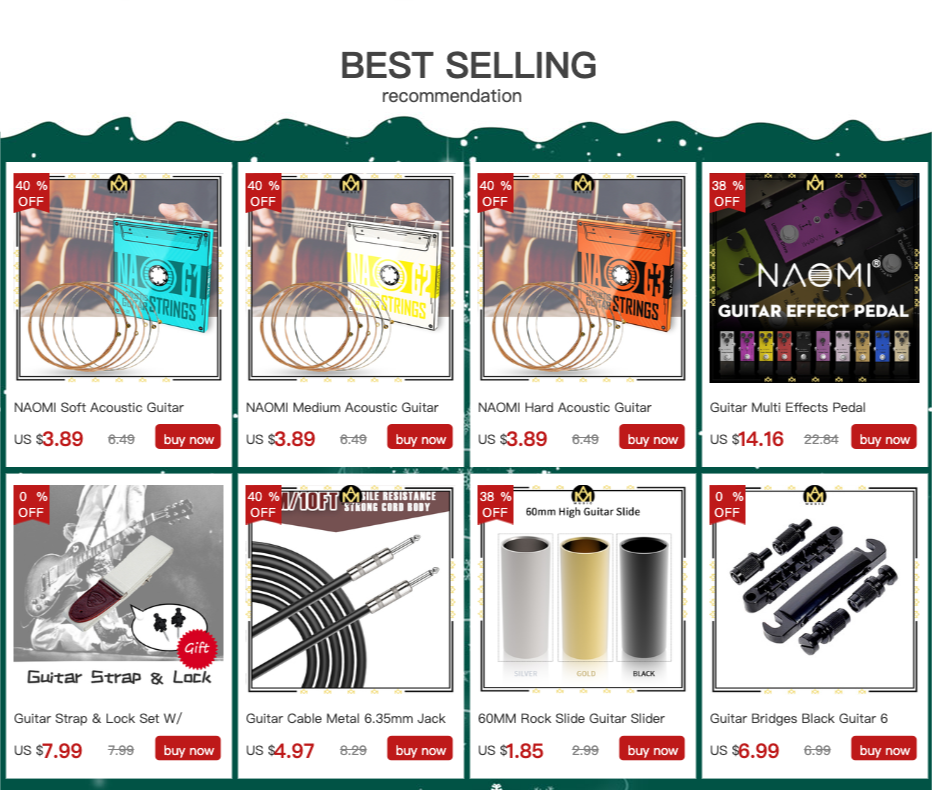Viewport: 932px width, 790px height.
Task: Open the black guitar cable product image
Action: point(351,589)
